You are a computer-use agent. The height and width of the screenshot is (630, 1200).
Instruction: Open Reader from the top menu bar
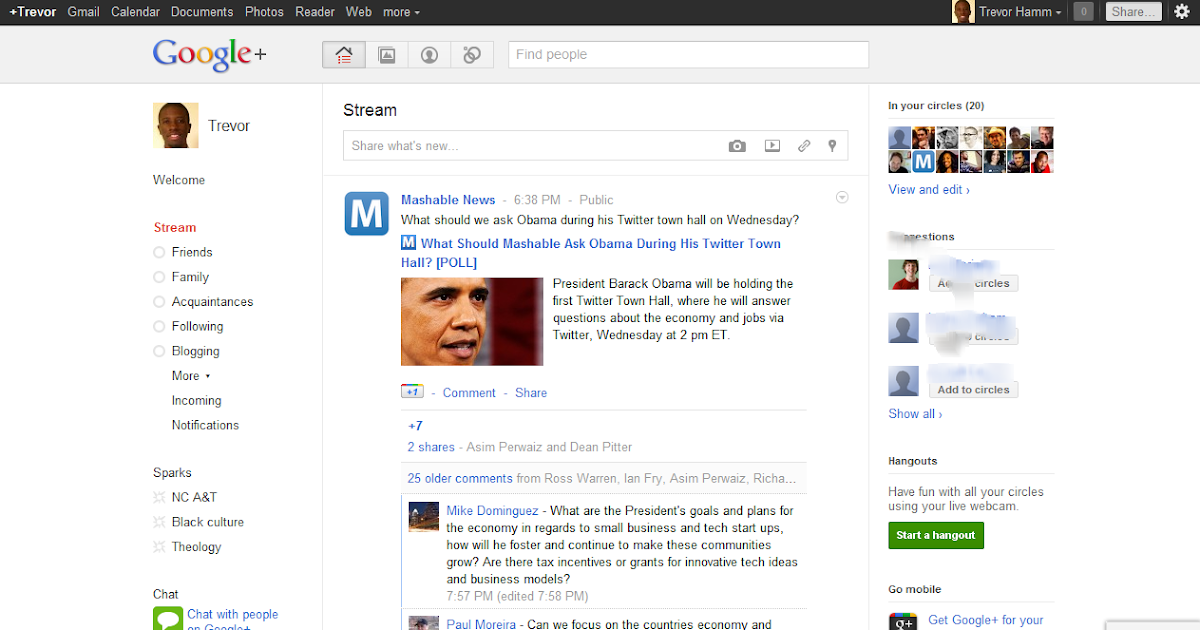315,11
